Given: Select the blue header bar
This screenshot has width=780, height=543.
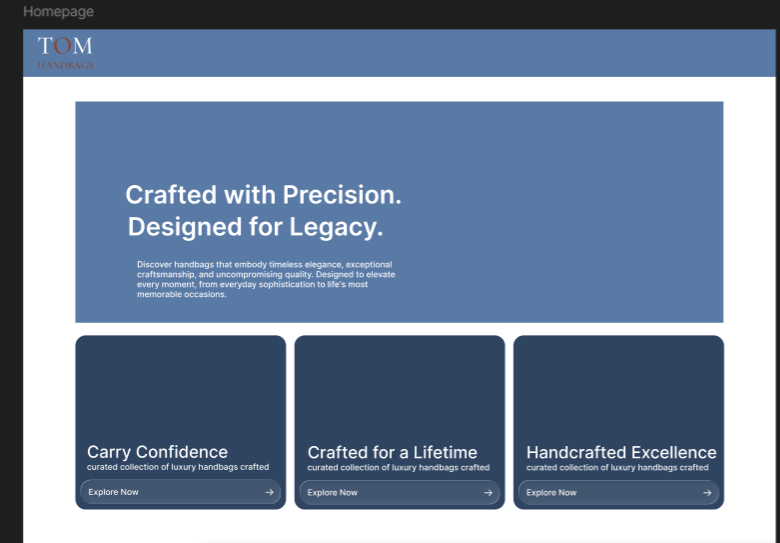Looking at the screenshot, I should (399, 53).
